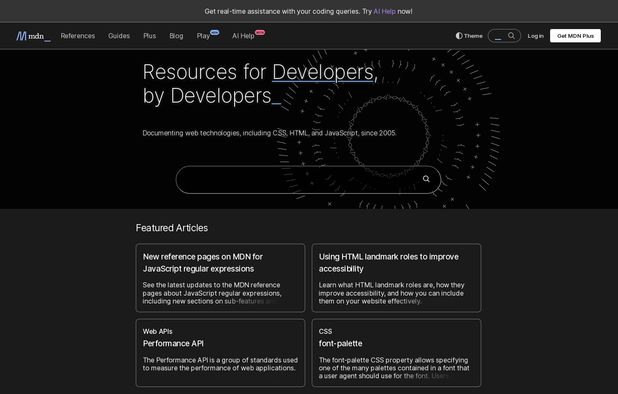The image size is (618, 394).
Task: Click the Log in link
Action: tap(536, 36)
